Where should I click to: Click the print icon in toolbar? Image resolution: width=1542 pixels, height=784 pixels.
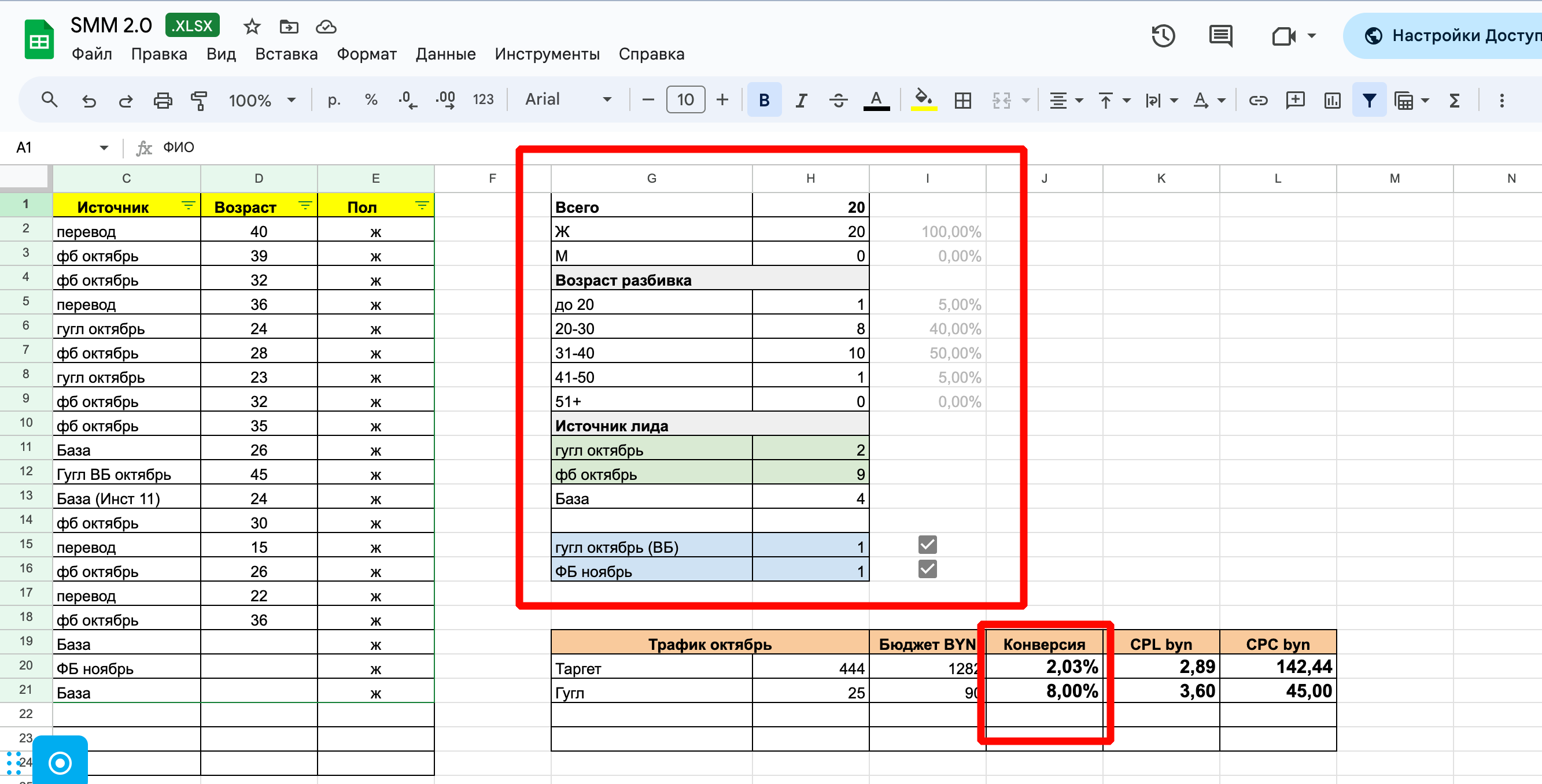coord(162,100)
